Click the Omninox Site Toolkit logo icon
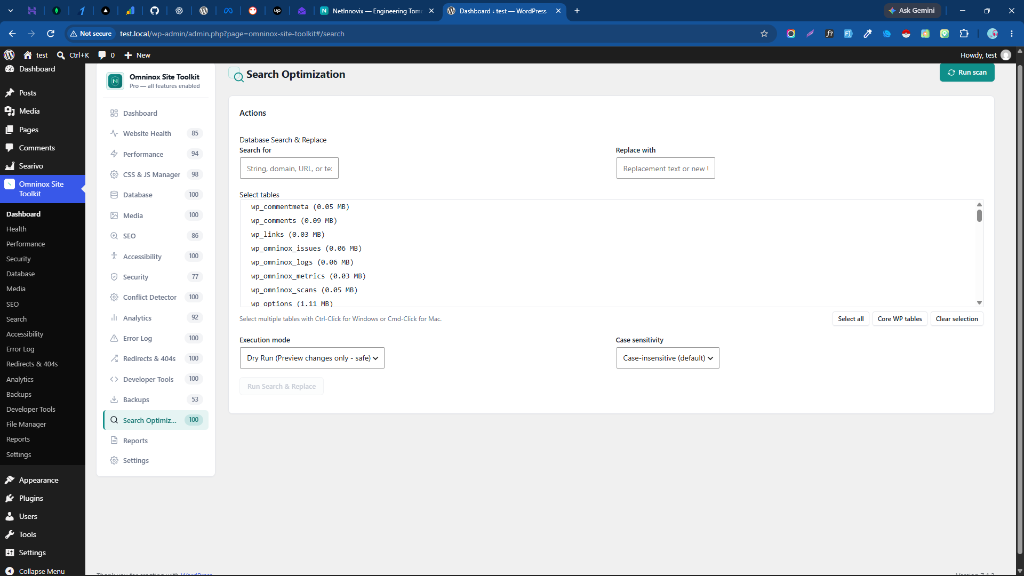The height and width of the screenshot is (576, 1024). pos(116,81)
